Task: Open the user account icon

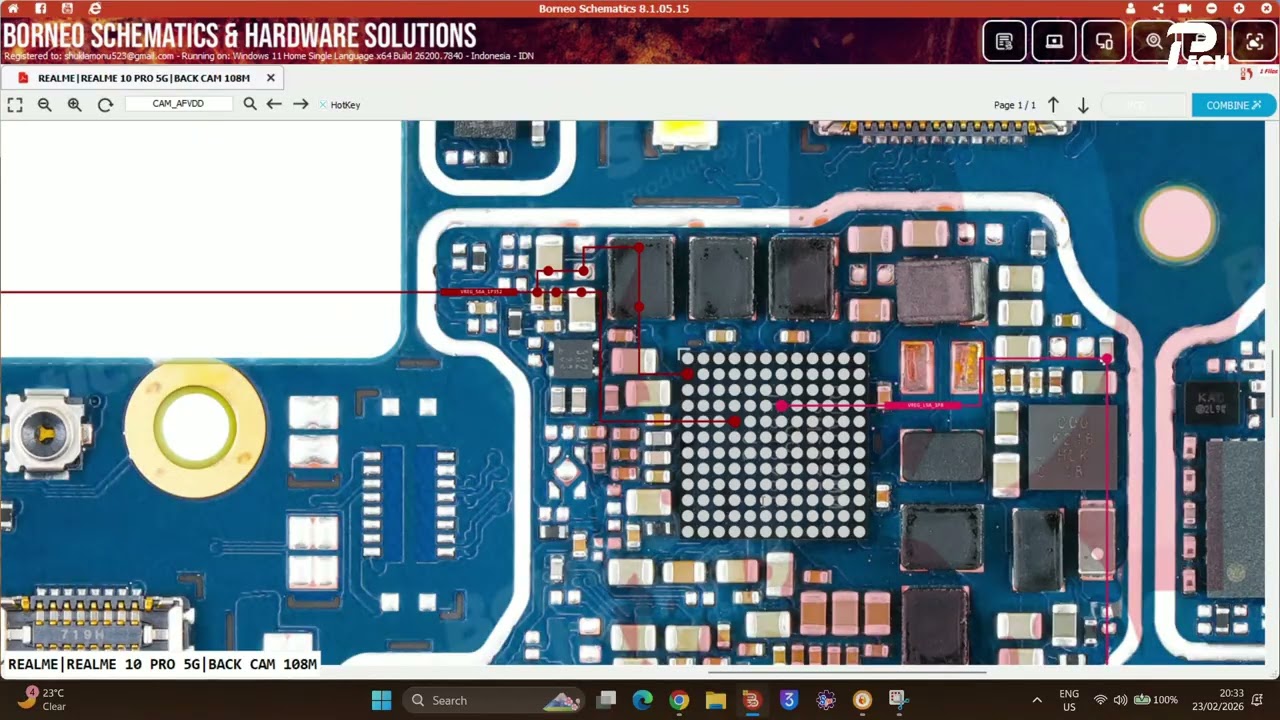Action: (1131, 8)
